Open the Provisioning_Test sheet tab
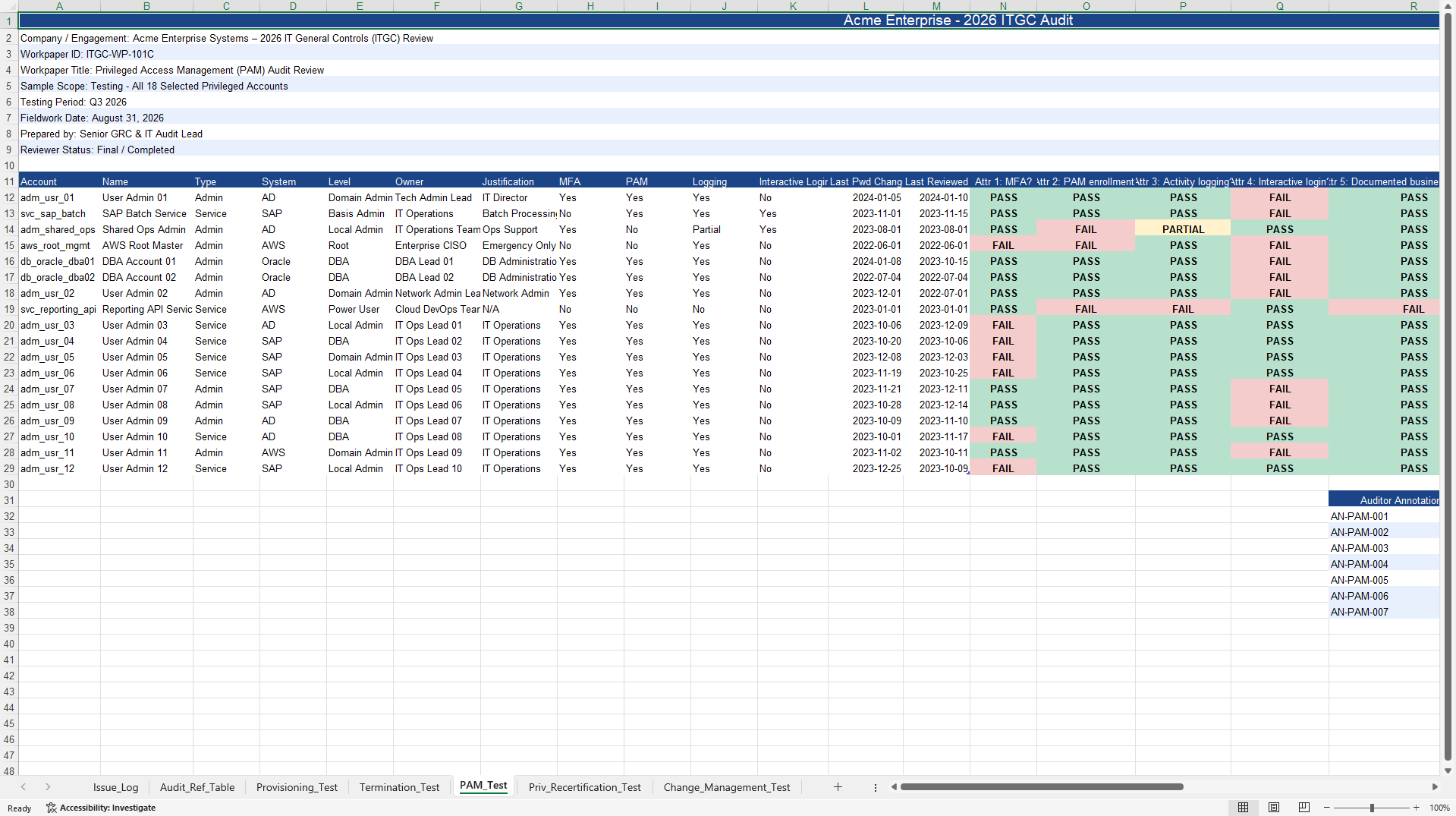The image size is (1456, 816). click(297, 787)
